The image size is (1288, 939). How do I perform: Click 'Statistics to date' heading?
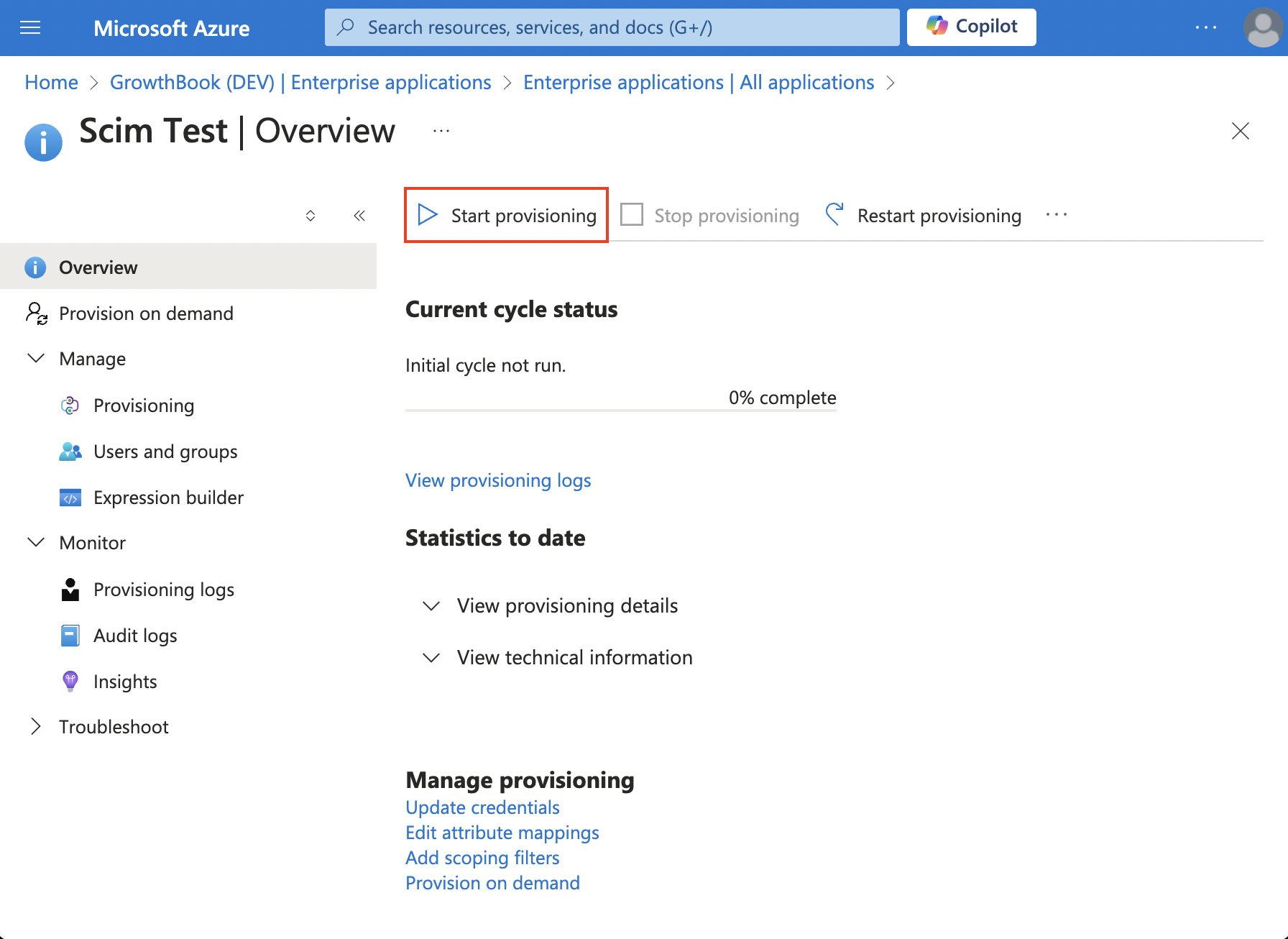(495, 538)
